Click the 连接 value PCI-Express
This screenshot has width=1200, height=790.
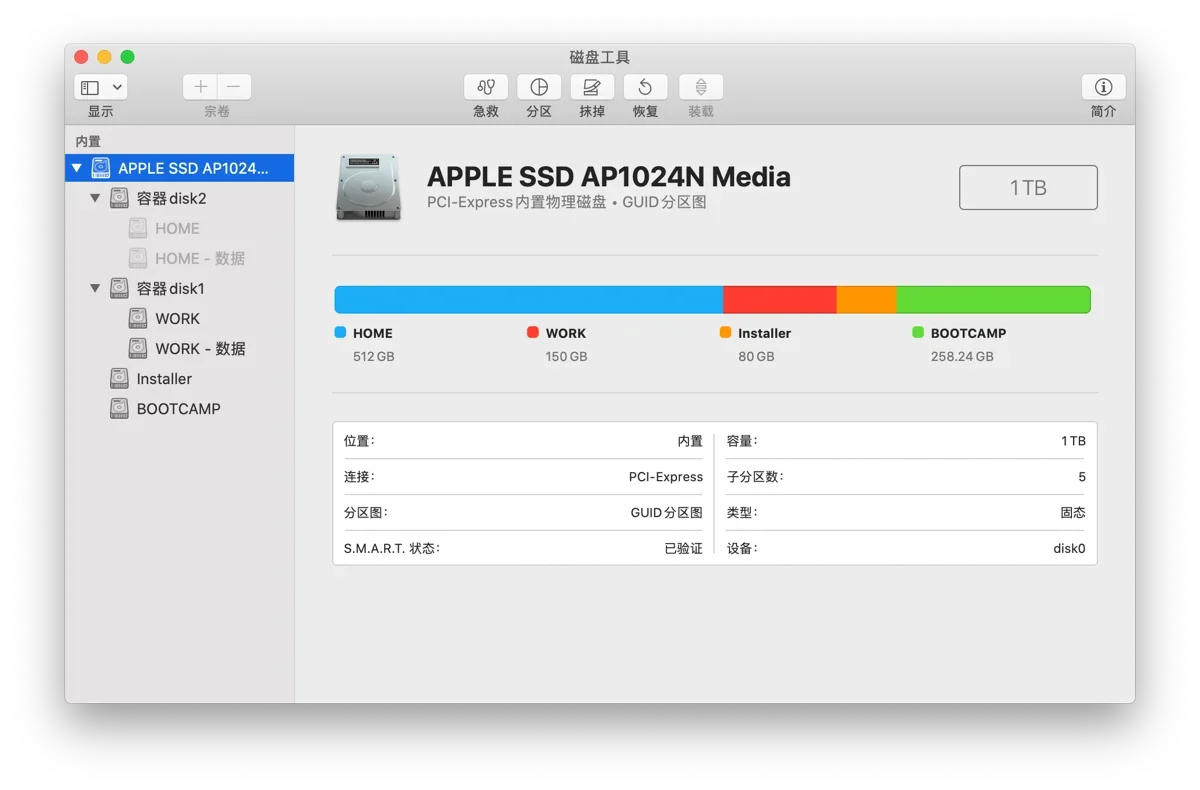tap(666, 477)
